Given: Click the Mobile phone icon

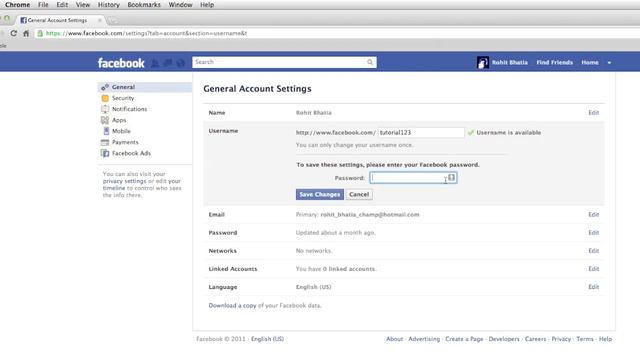Looking at the screenshot, I should coord(106,131).
